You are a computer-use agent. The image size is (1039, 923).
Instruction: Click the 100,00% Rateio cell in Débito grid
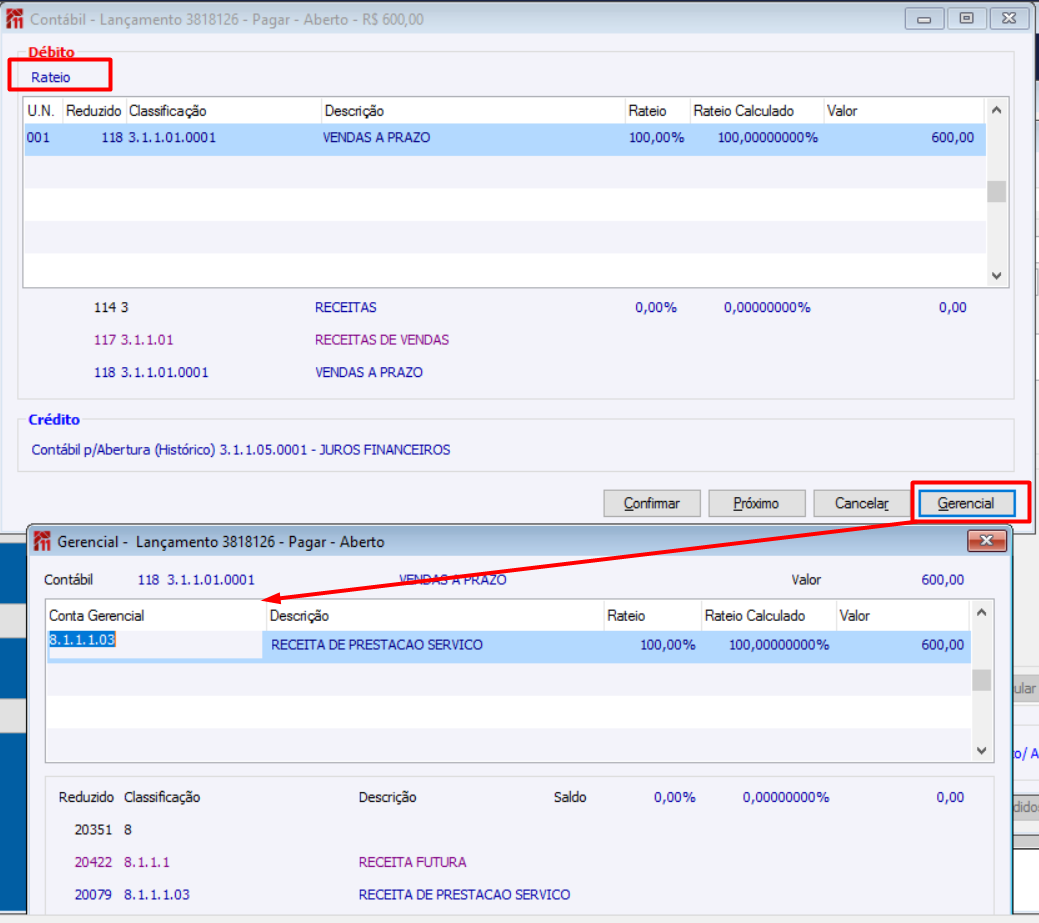click(x=656, y=138)
